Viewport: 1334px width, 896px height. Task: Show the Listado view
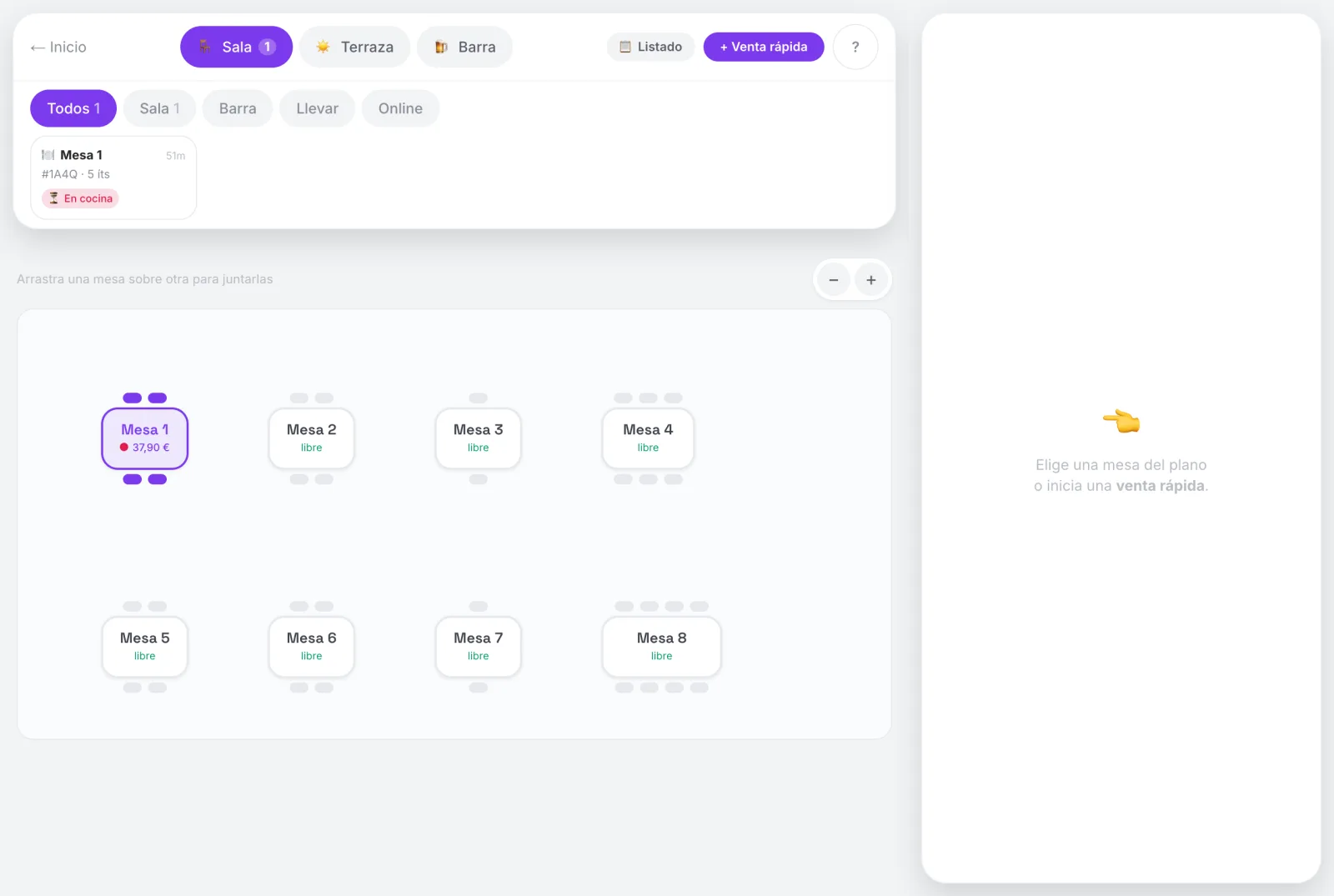650,48
